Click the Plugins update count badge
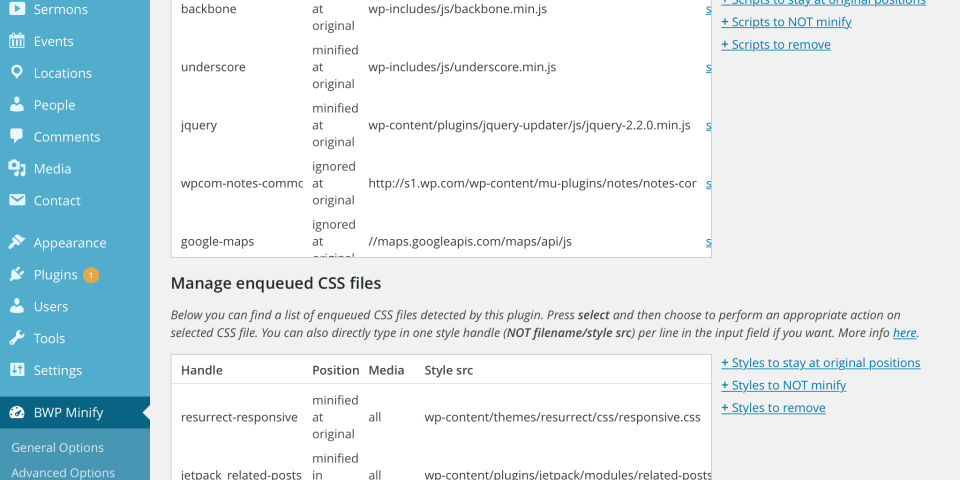 click(91, 276)
